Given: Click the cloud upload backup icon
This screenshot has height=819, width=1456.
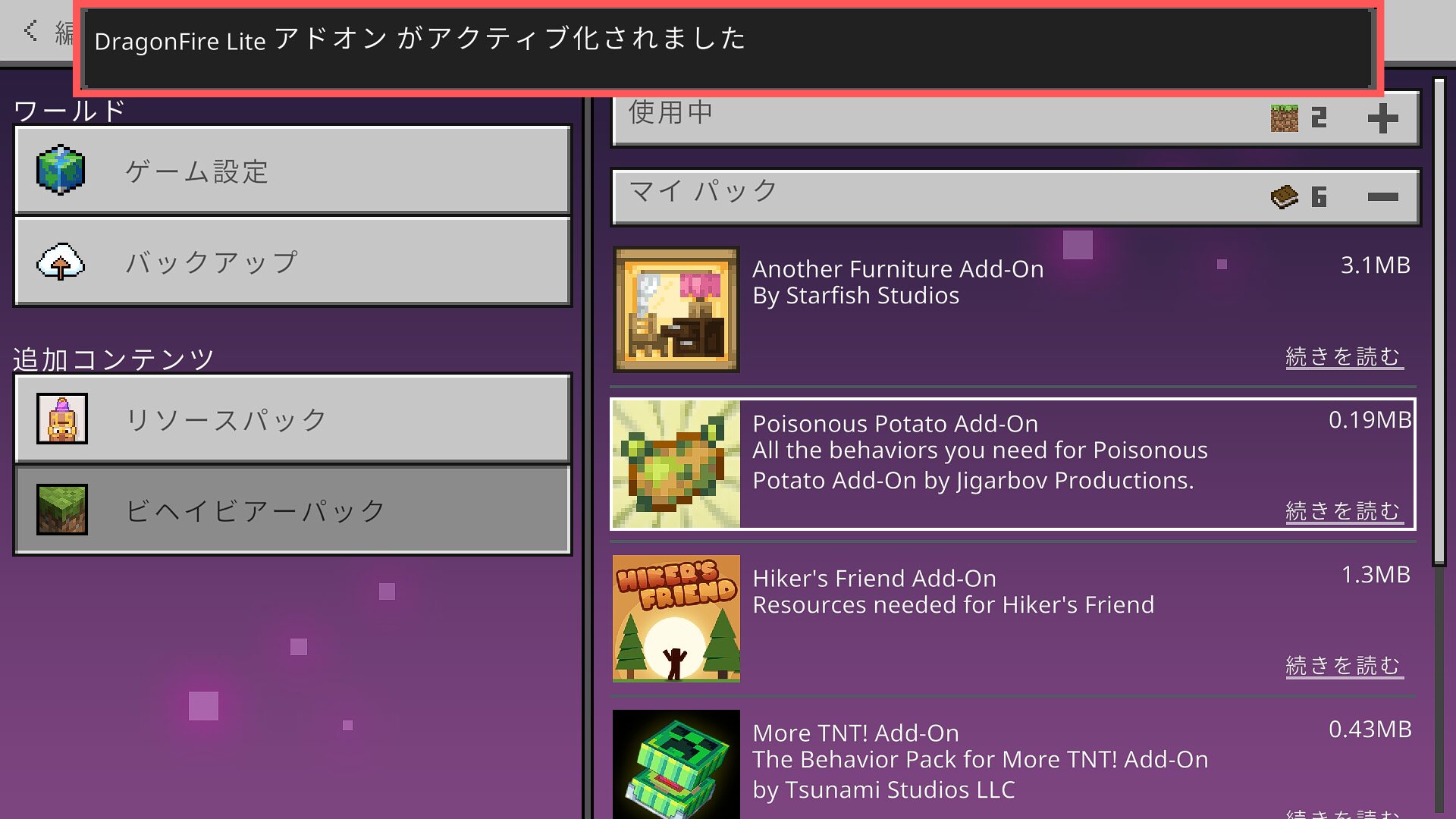Looking at the screenshot, I should [x=61, y=262].
